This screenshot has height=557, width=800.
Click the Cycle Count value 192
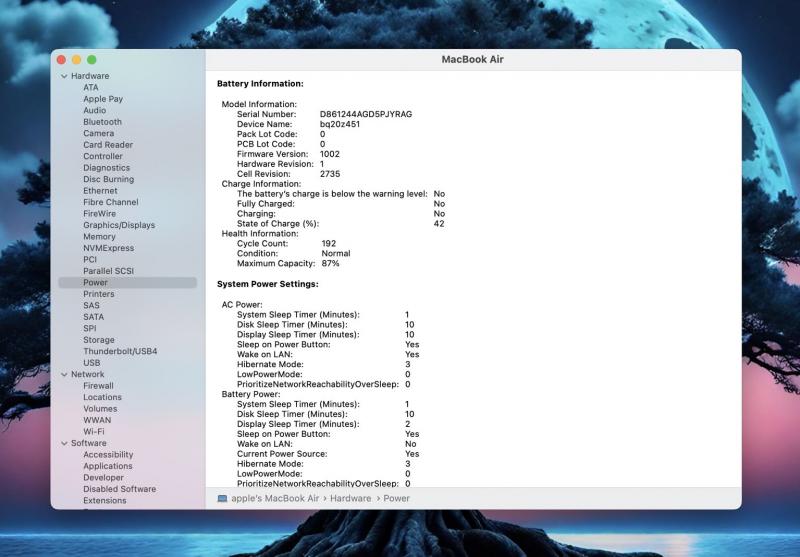coord(329,243)
